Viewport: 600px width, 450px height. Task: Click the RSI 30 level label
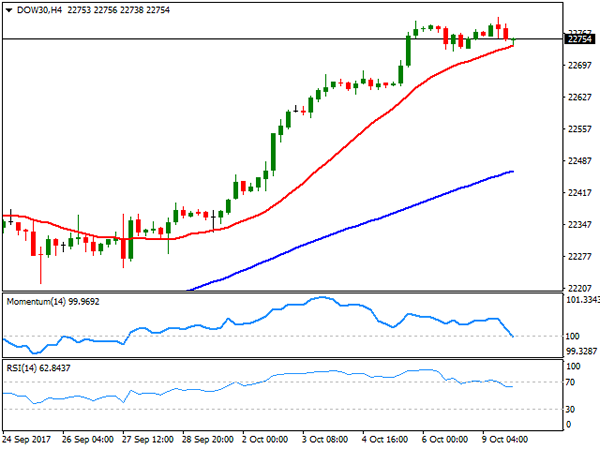[570, 409]
